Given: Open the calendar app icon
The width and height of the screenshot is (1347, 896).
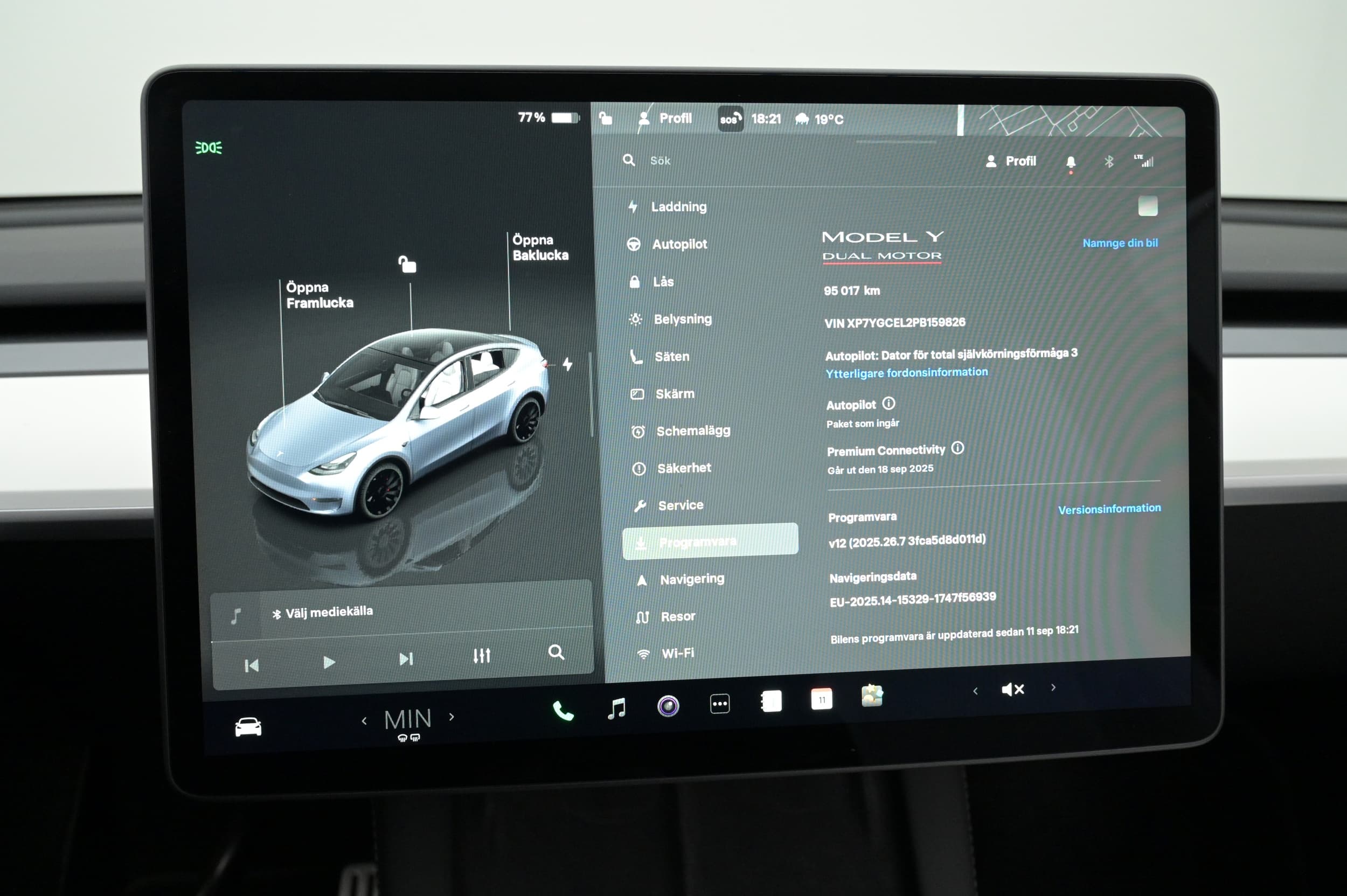Looking at the screenshot, I should click(x=821, y=699).
